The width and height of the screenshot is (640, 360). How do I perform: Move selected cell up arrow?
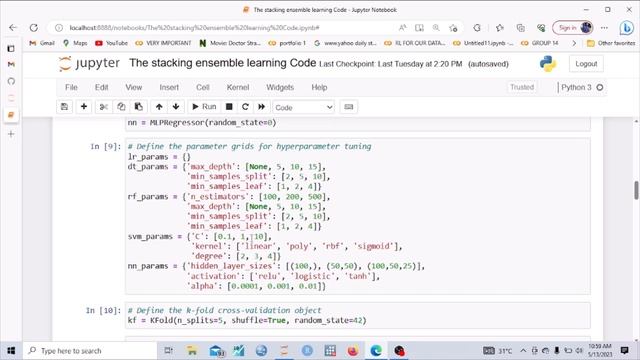coord(159,107)
